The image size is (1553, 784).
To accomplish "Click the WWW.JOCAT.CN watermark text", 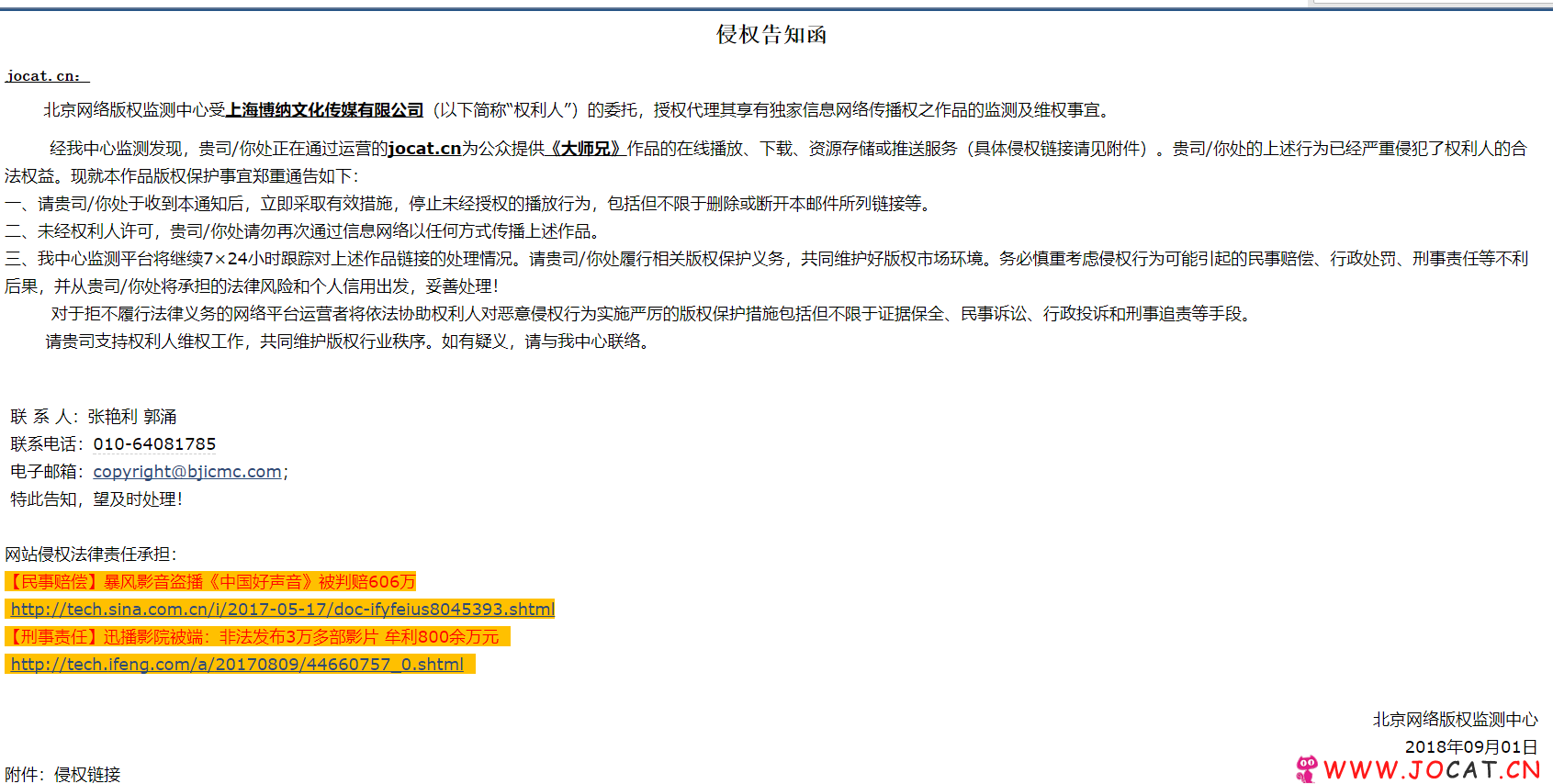I will [1432, 770].
